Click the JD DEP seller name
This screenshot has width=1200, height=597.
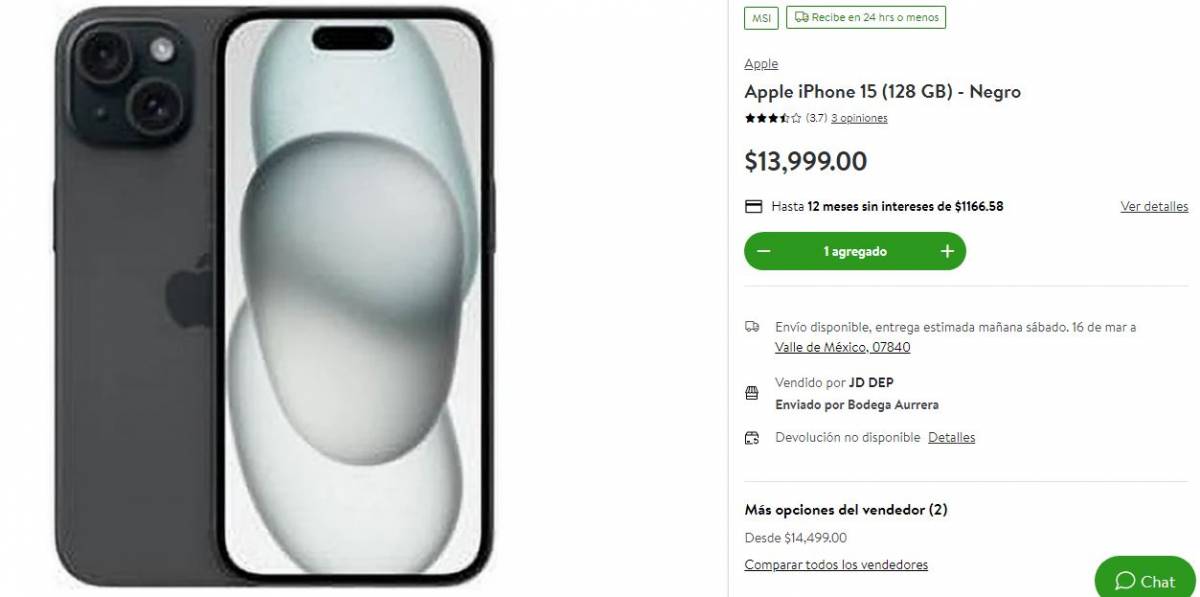pyautogui.click(x=869, y=383)
